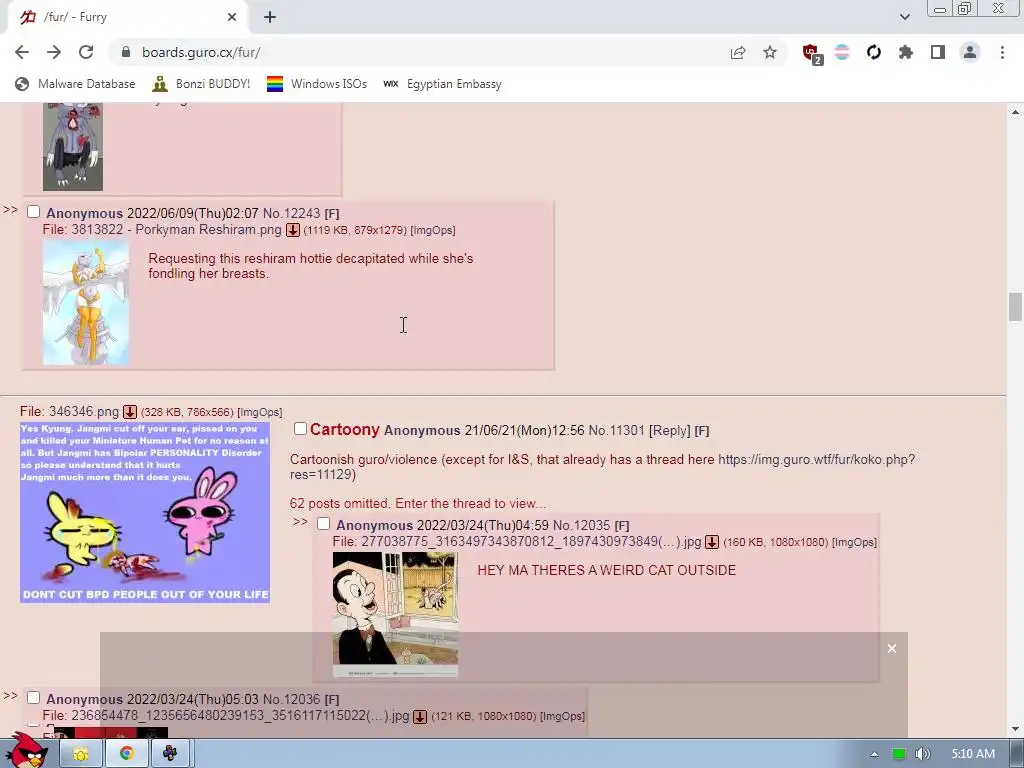The width and height of the screenshot is (1024, 768).
Task: Open the green system tray icon
Action: [x=899, y=754]
